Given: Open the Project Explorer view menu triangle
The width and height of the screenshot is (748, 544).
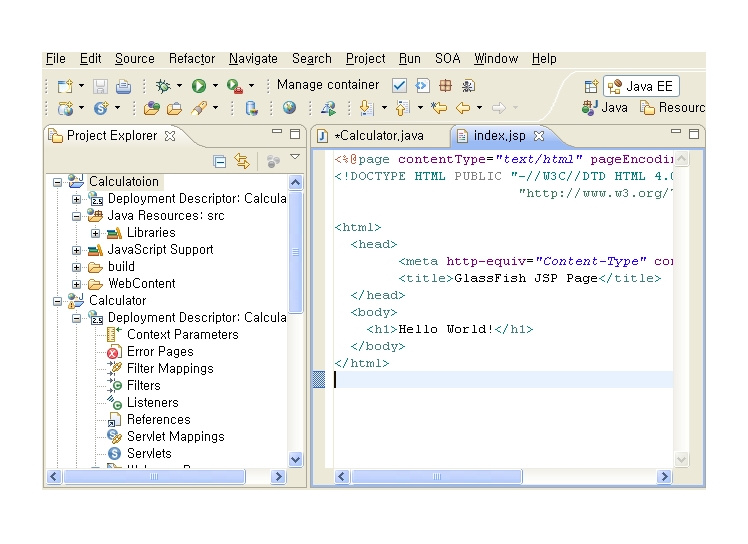Looking at the screenshot, I should (x=295, y=158).
